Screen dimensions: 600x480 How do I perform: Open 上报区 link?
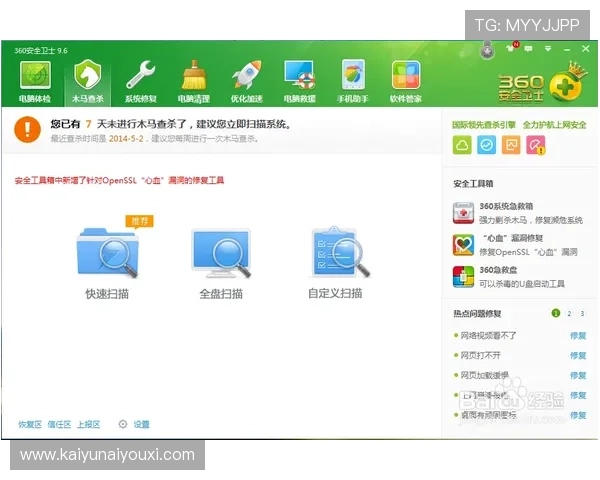pyautogui.click(x=89, y=424)
